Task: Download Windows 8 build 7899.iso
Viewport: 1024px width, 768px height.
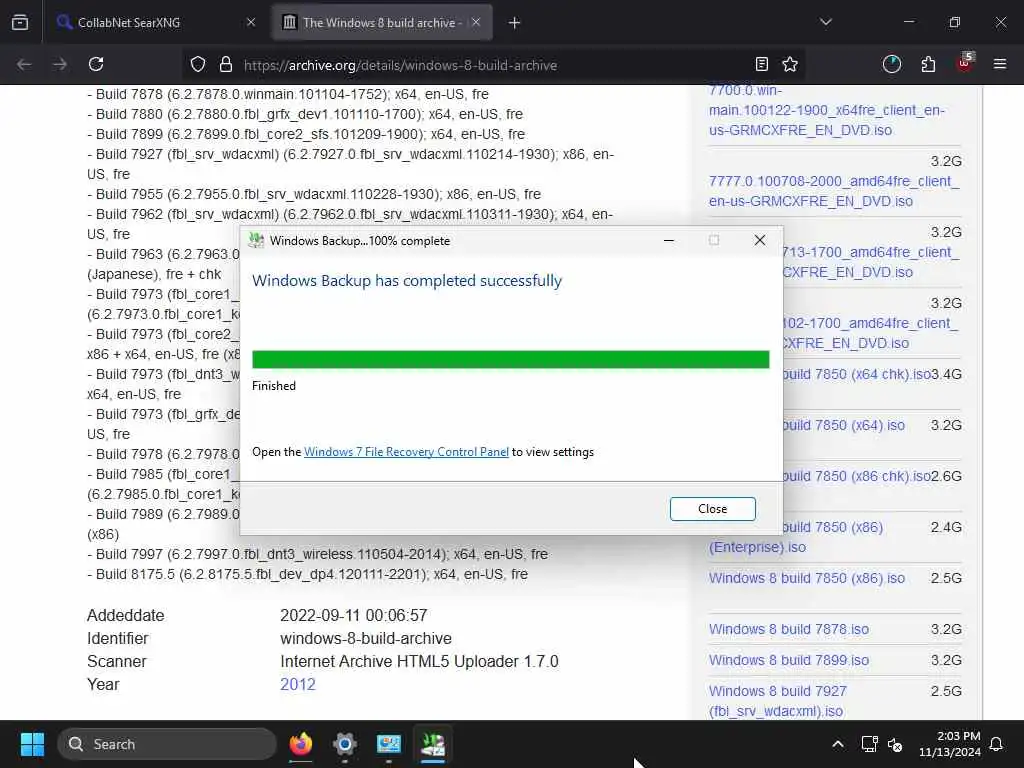Action: click(x=789, y=660)
